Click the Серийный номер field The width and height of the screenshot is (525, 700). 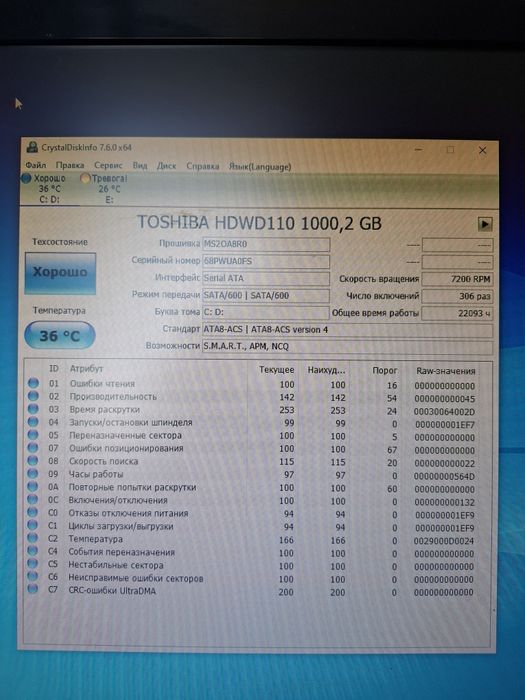(x=266, y=261)
